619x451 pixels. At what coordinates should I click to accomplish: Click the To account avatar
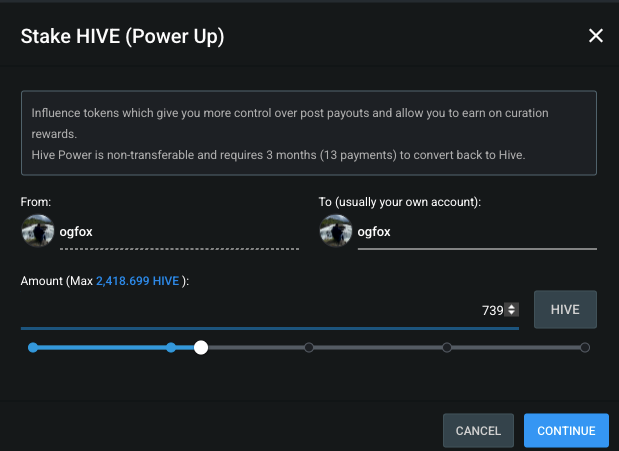[336, 231]
